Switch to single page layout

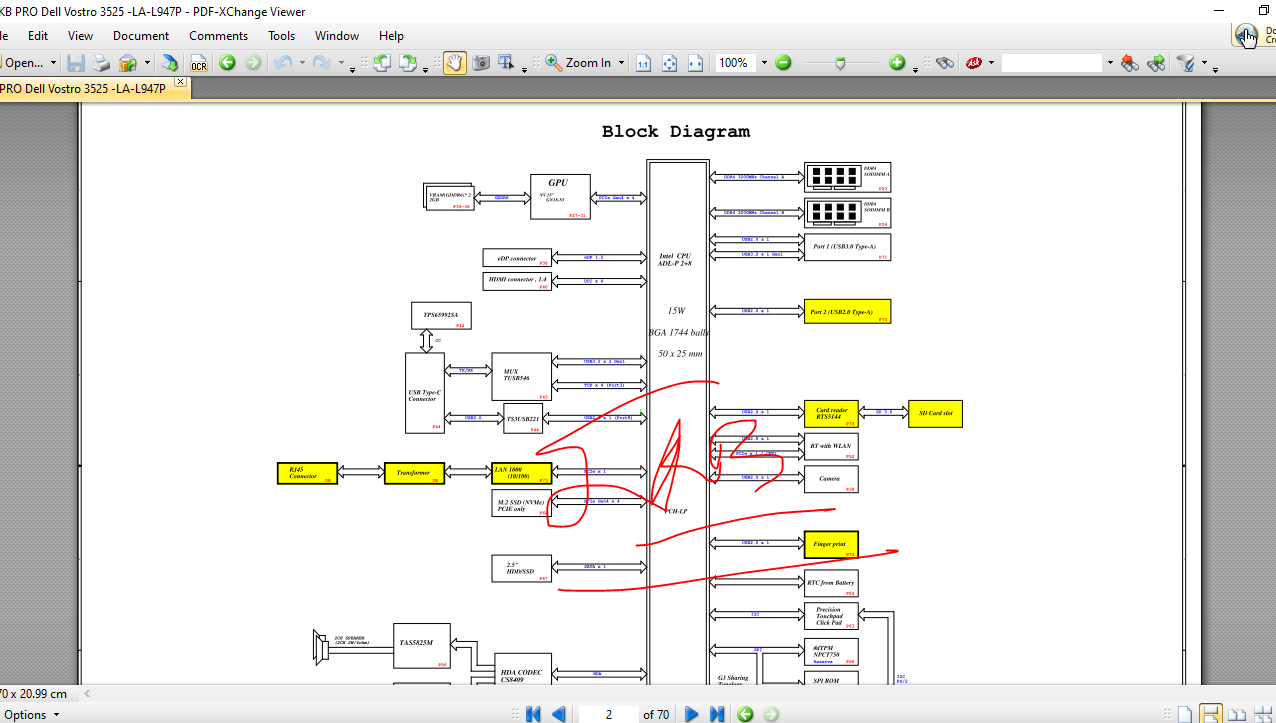tap(1185, 714)
